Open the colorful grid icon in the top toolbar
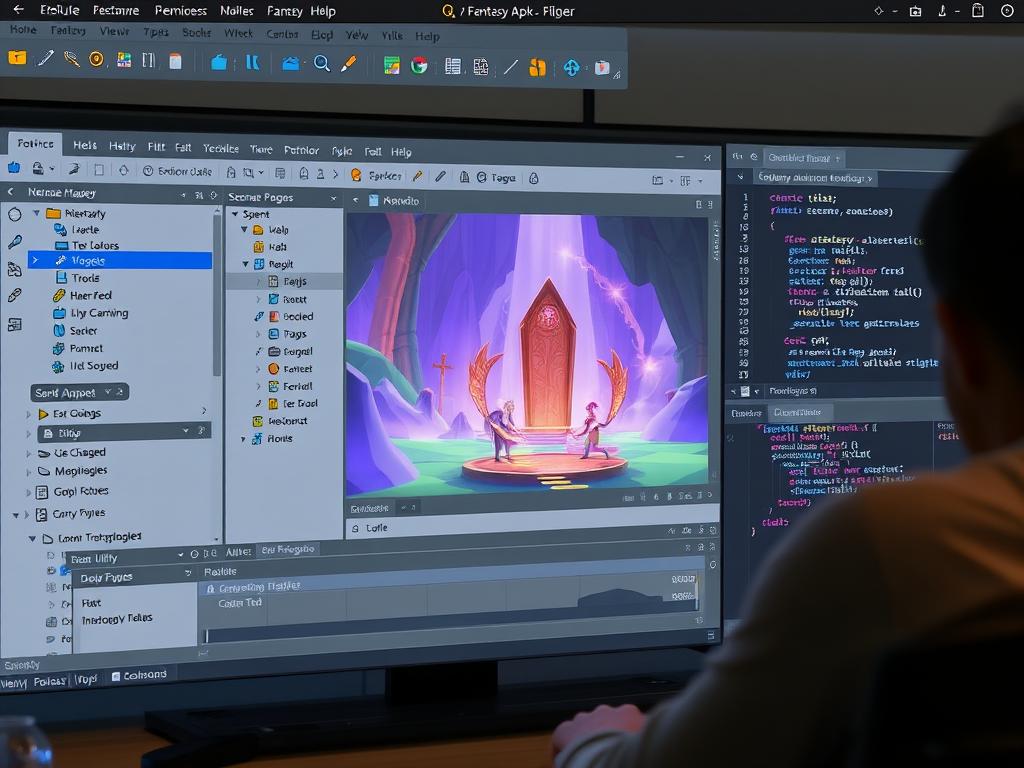 coord(123,61)
